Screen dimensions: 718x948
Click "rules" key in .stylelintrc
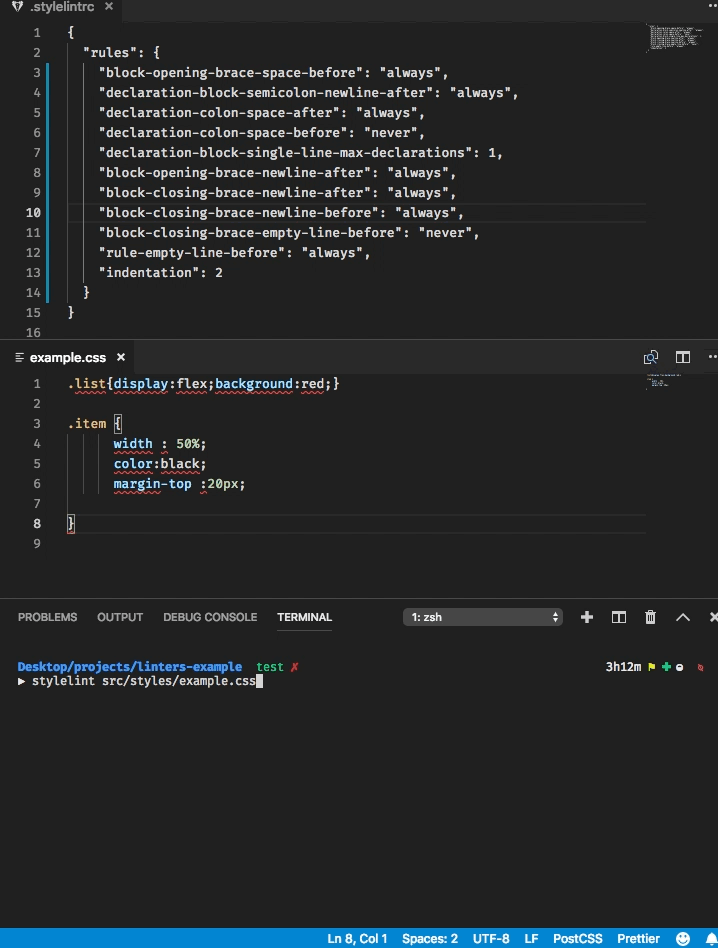110,53
